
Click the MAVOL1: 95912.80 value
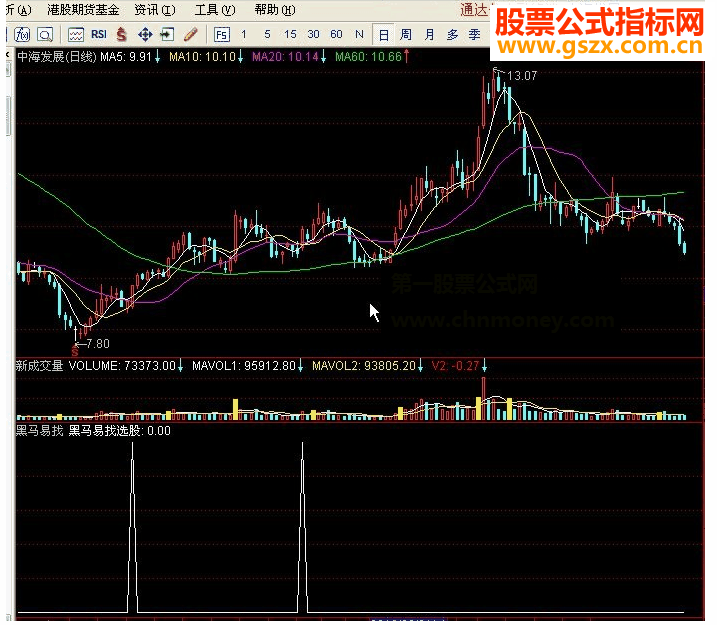(x=244, y=366)
